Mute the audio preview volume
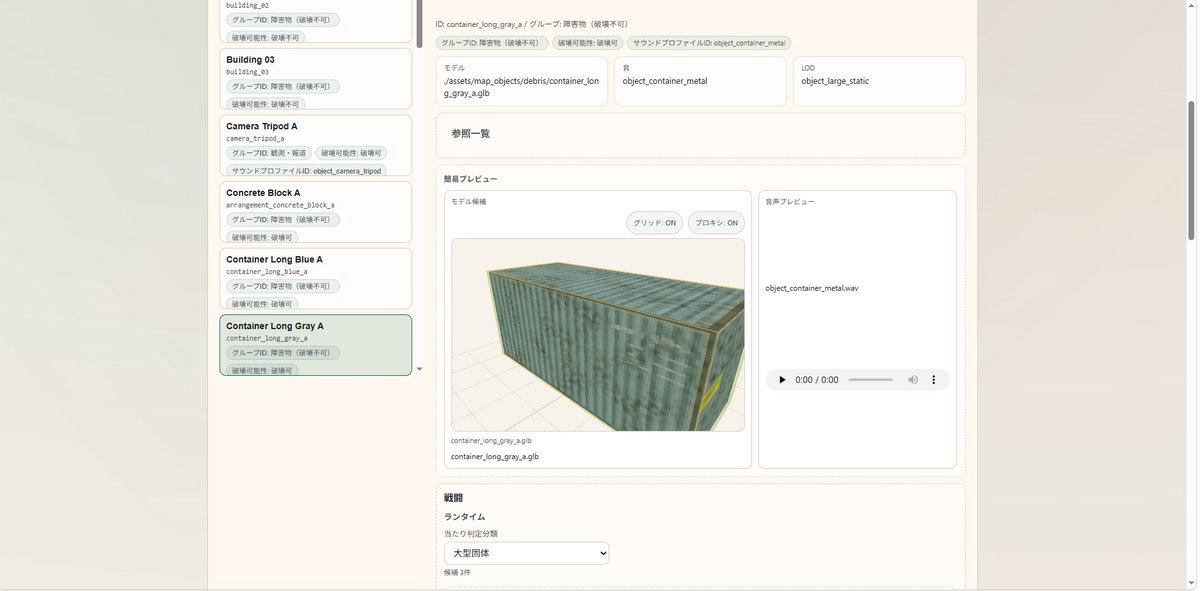The image size is (1200, 591). pyautogui.click(x=913, y=380)
